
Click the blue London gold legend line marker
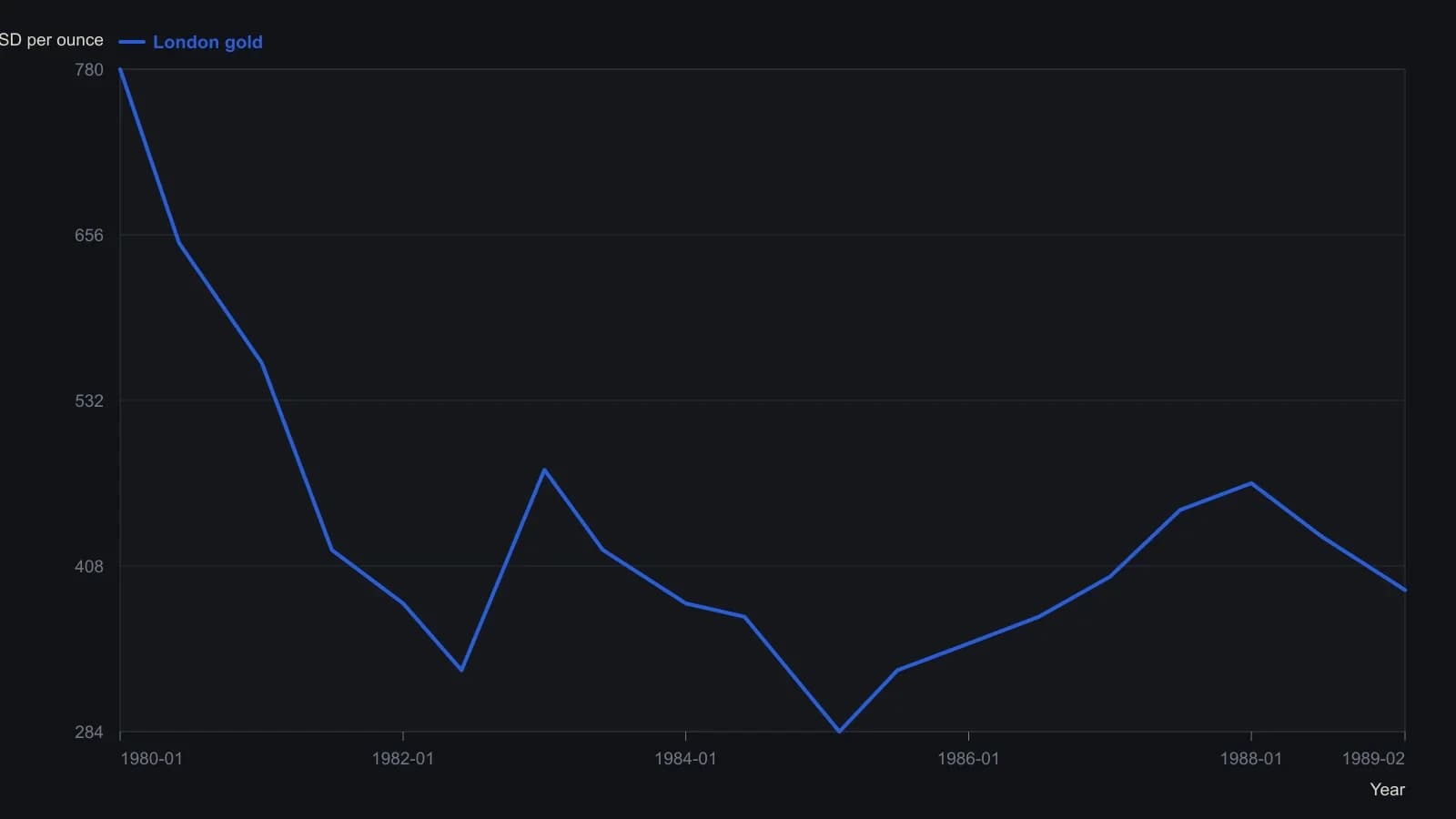pos(132,42)
